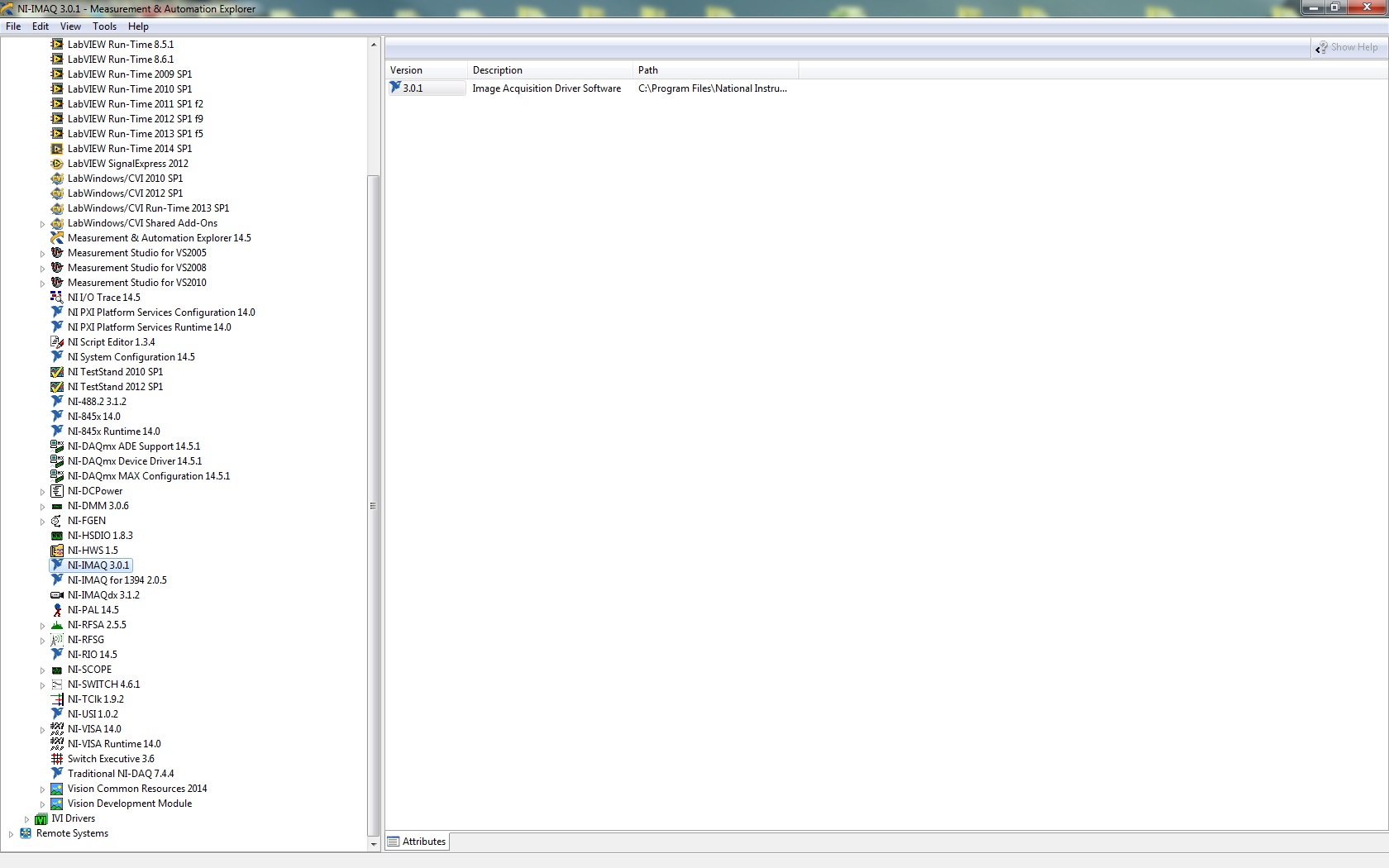
Task: Click the Measurement & Automation Explorer 14.5 icon
Action: pos(57,238)
